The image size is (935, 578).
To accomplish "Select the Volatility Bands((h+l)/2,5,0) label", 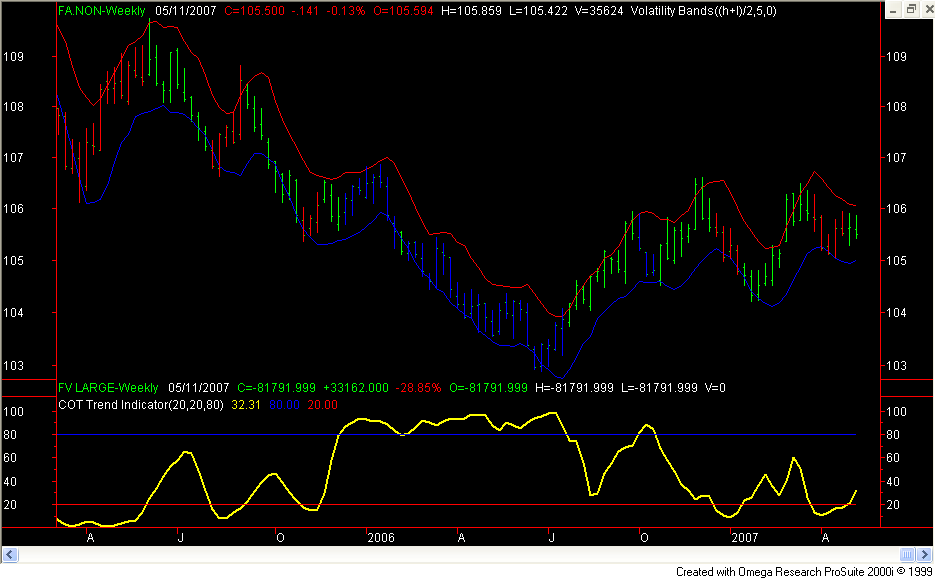I will [704, 11].
